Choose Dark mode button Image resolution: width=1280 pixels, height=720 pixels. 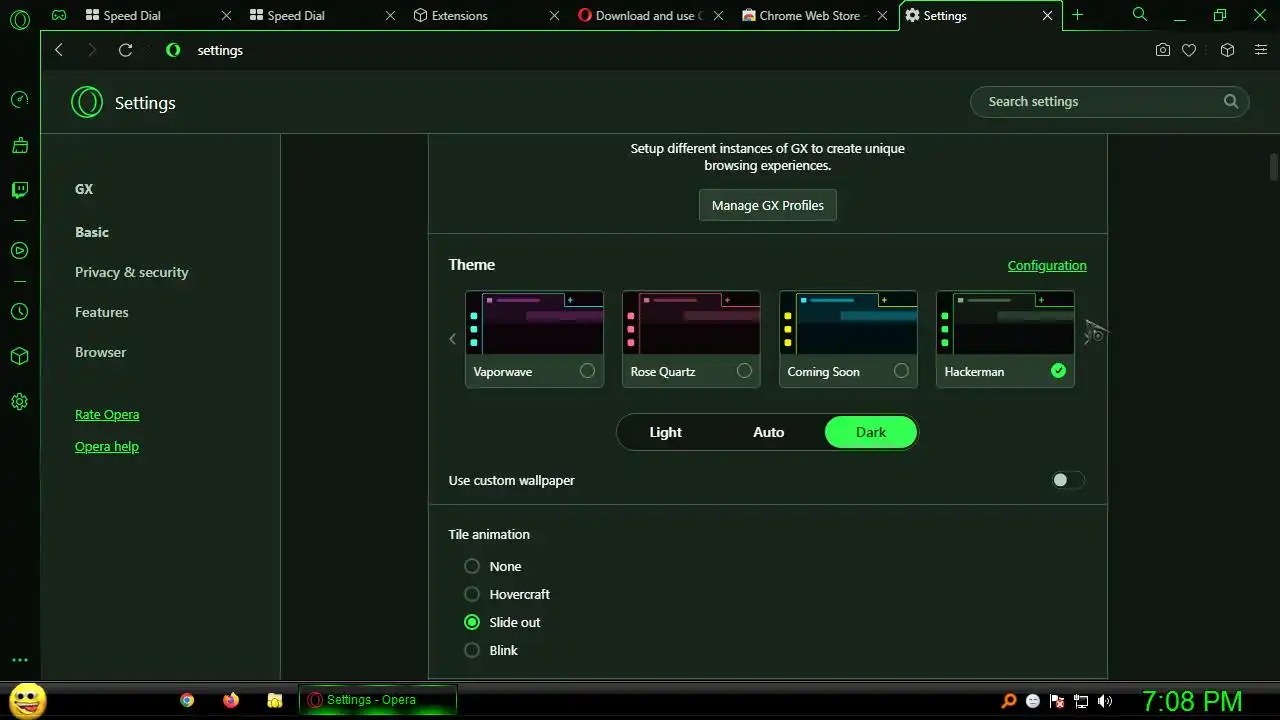(871, 432)
